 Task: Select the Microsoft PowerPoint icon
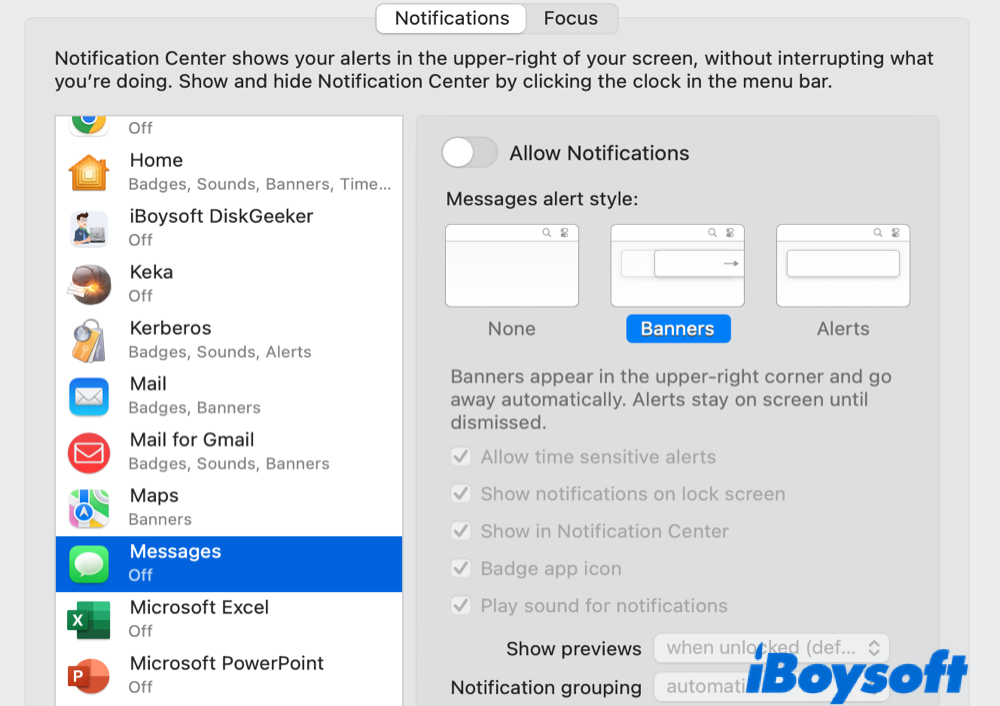pyautogui.click(x=89, y=676)
